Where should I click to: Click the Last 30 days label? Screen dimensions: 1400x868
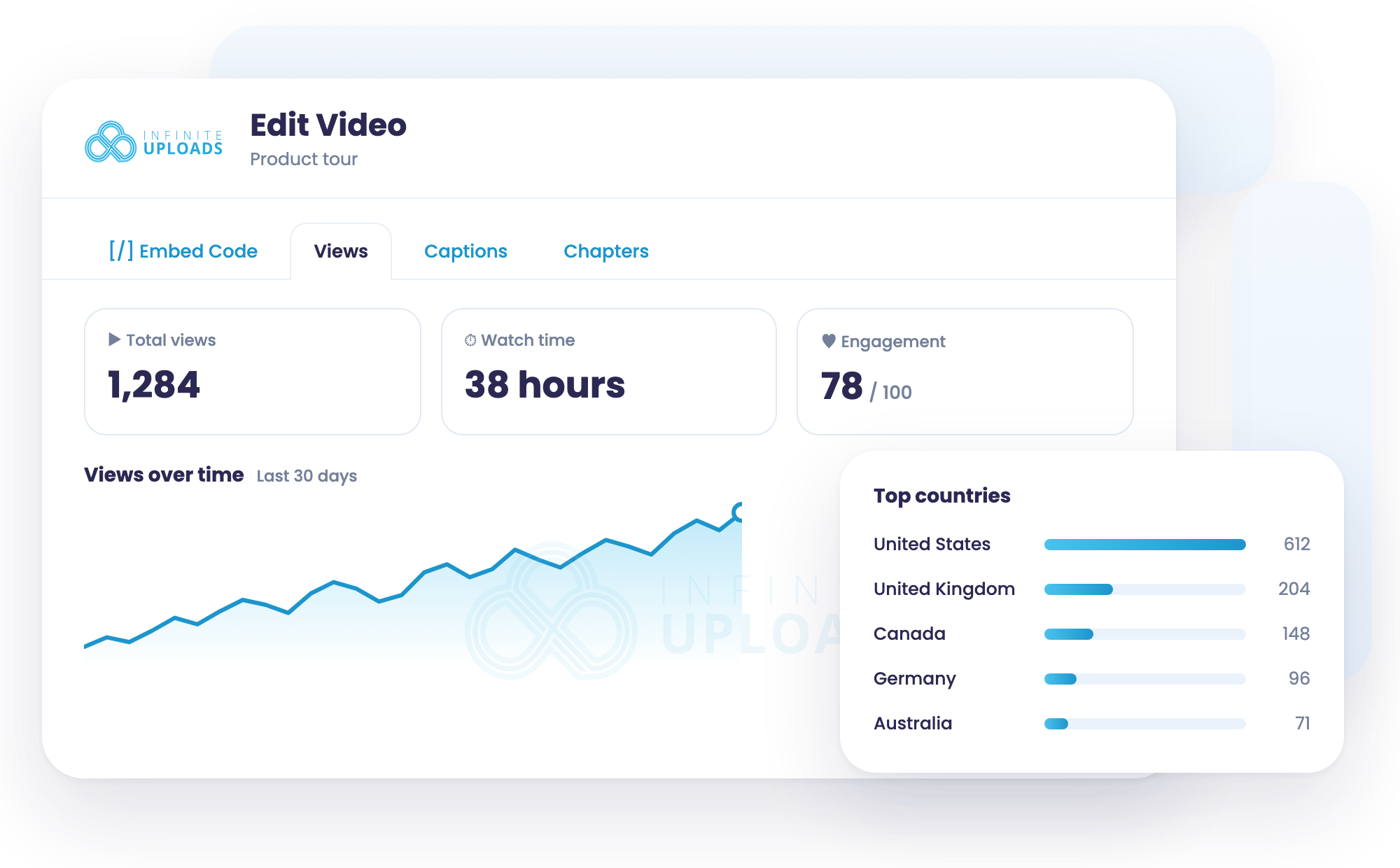point(307,476)
